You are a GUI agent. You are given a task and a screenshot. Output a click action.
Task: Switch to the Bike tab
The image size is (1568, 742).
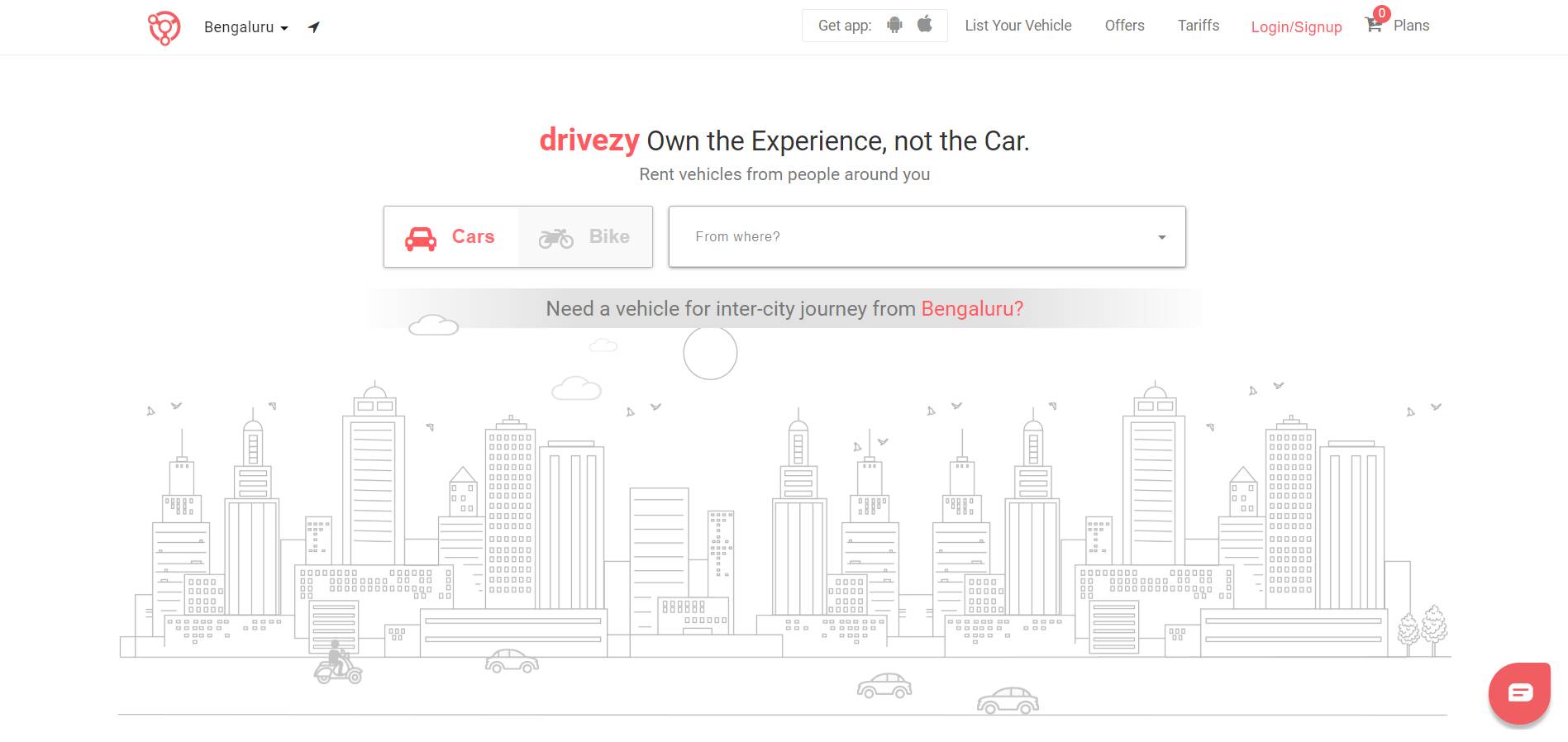click(x=585, y=237)
